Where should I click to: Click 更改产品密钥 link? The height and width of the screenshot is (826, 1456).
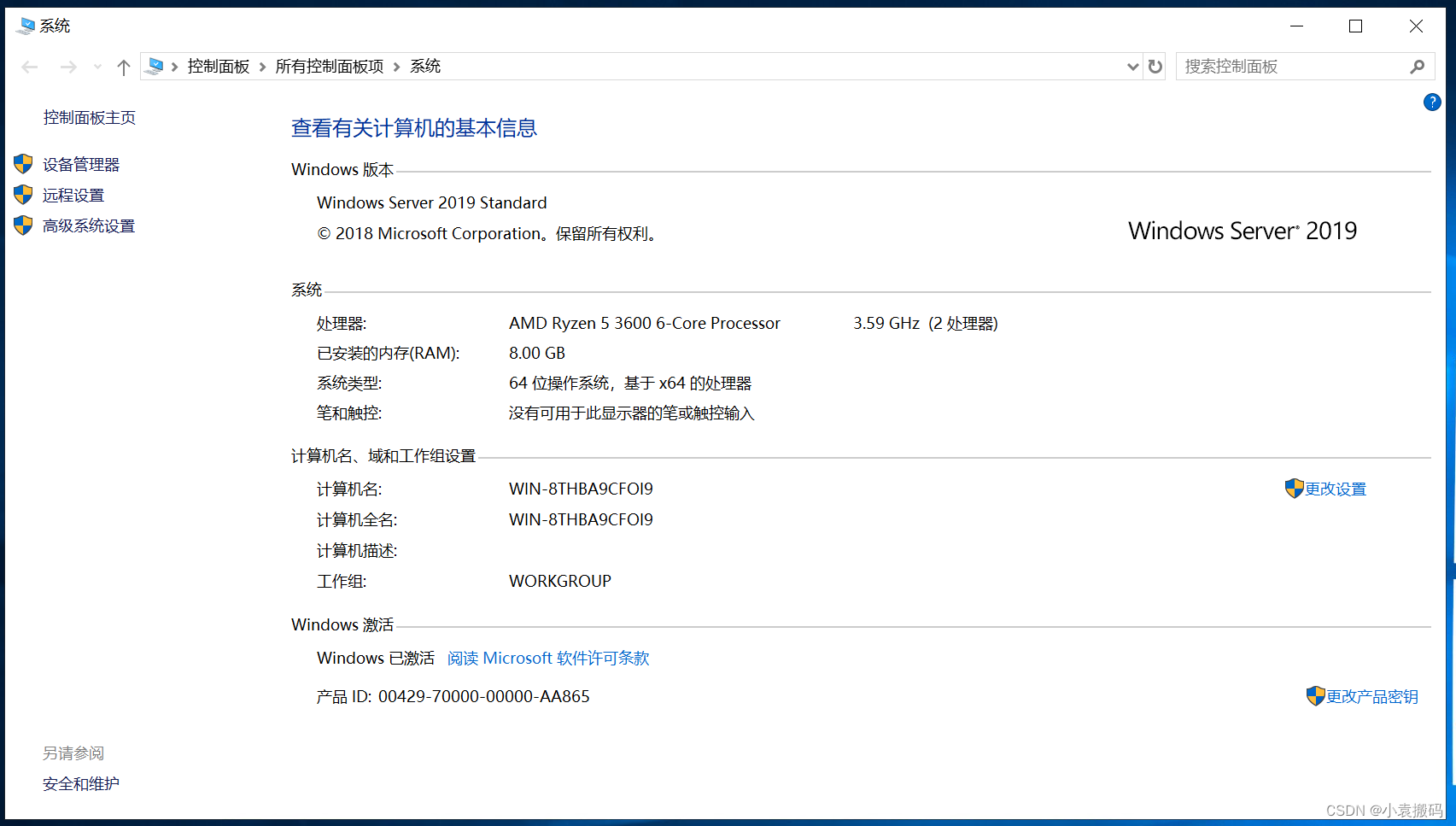(x=1372, y=697)
